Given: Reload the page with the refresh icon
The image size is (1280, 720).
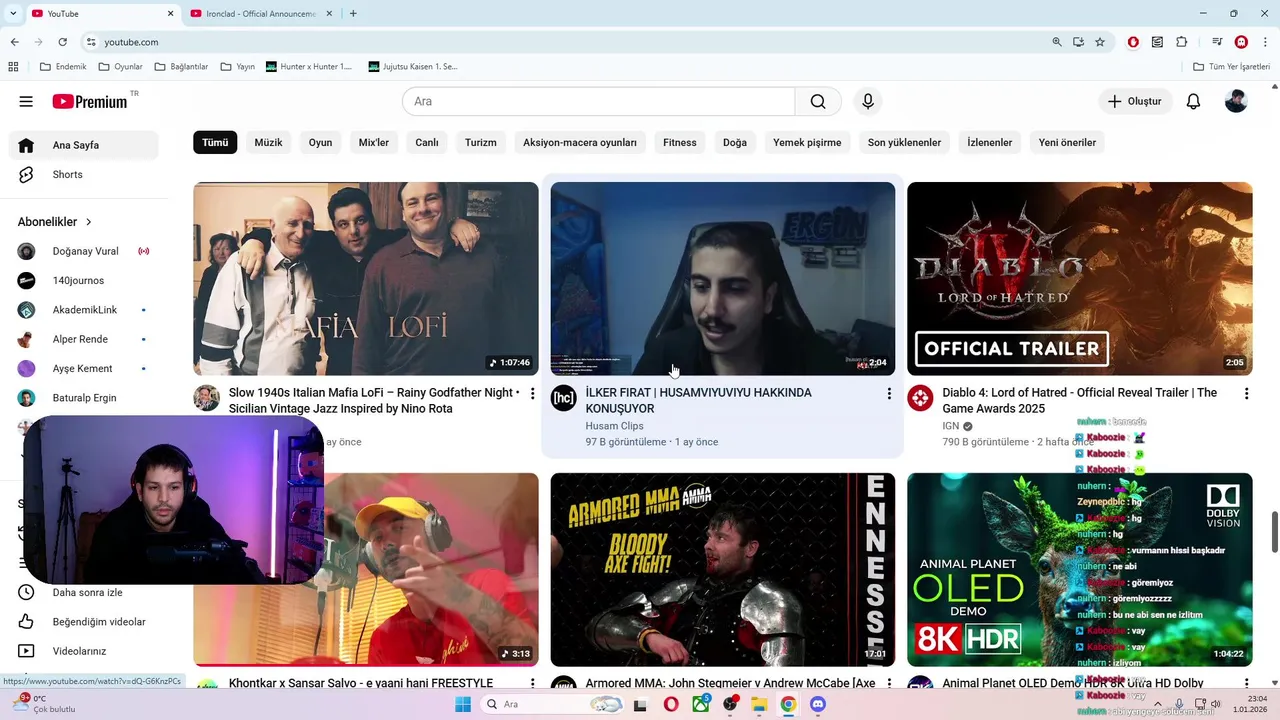Looking at the screenshot, I should [x=62, y=42].
